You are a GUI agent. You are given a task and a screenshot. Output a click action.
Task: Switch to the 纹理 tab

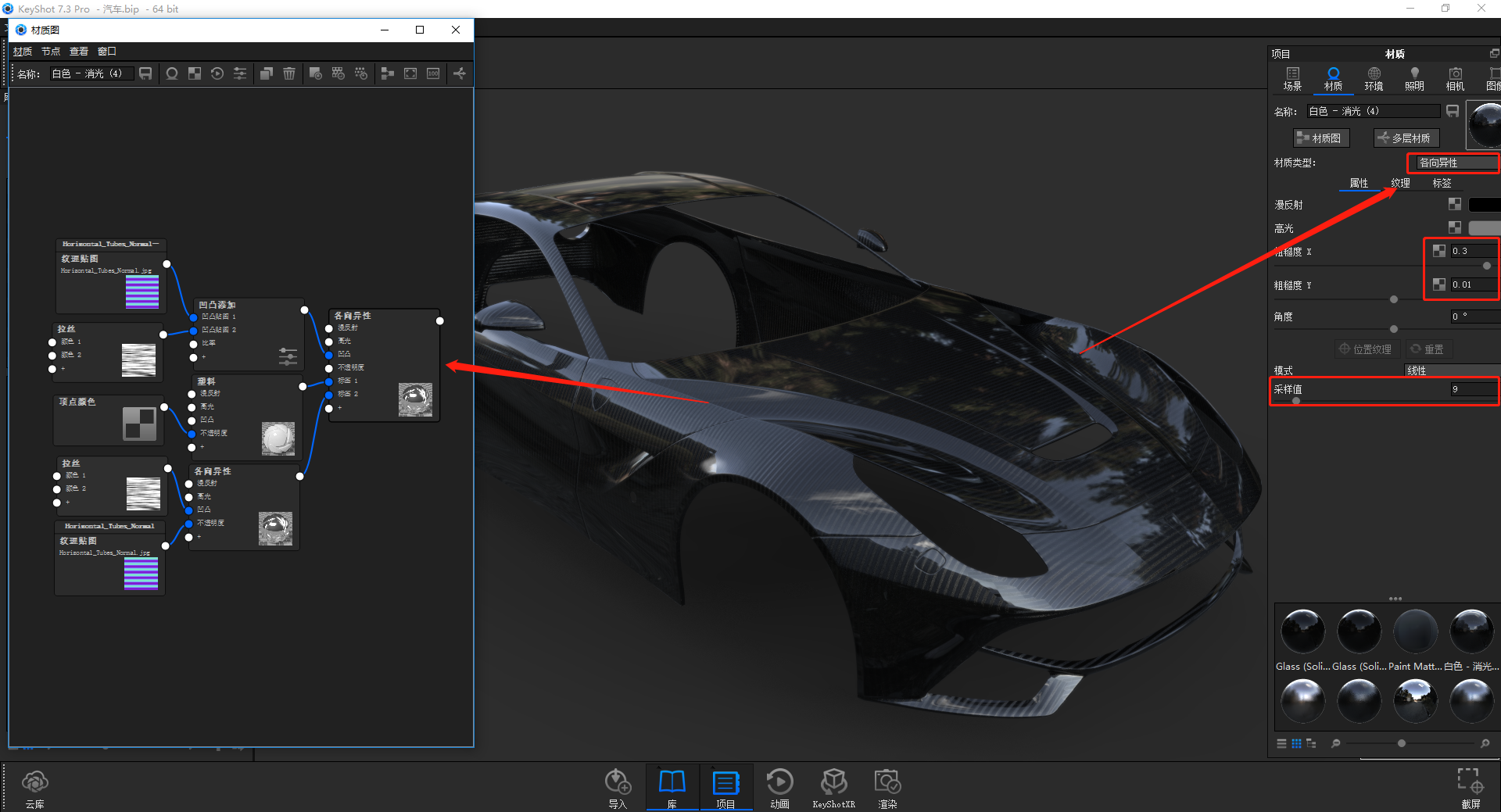click(1399, 183)
